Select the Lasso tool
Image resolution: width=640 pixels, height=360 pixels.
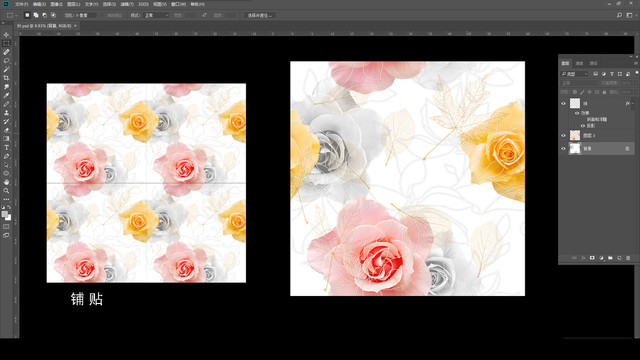point(6,60)
